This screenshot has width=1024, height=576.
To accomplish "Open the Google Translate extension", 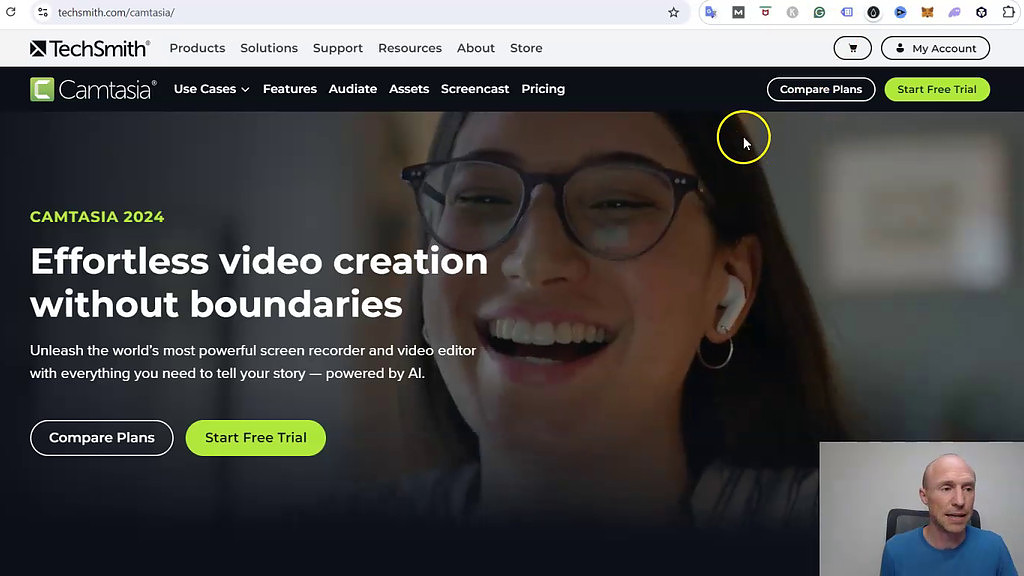I will [711, 12].
